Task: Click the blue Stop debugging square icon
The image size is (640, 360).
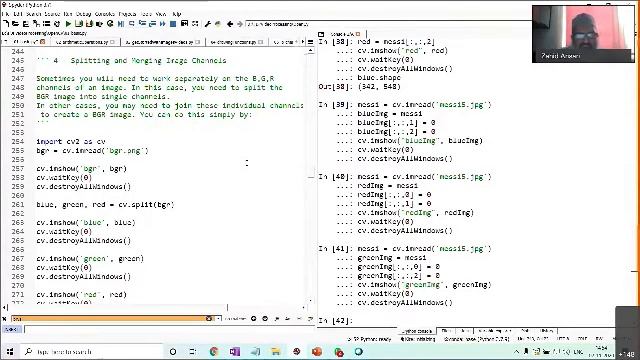Action: tap(173, 24)
